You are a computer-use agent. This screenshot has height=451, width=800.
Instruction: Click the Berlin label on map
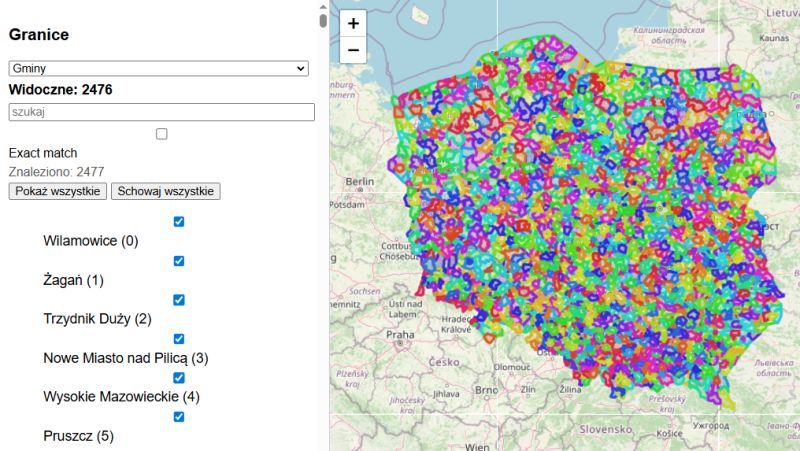point(360,182)
